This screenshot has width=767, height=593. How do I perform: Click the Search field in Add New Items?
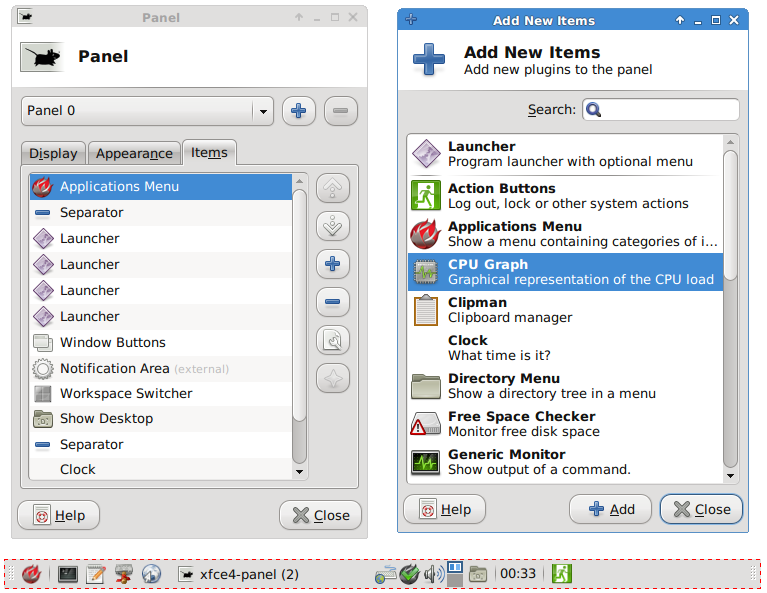[x=660, y=109]
